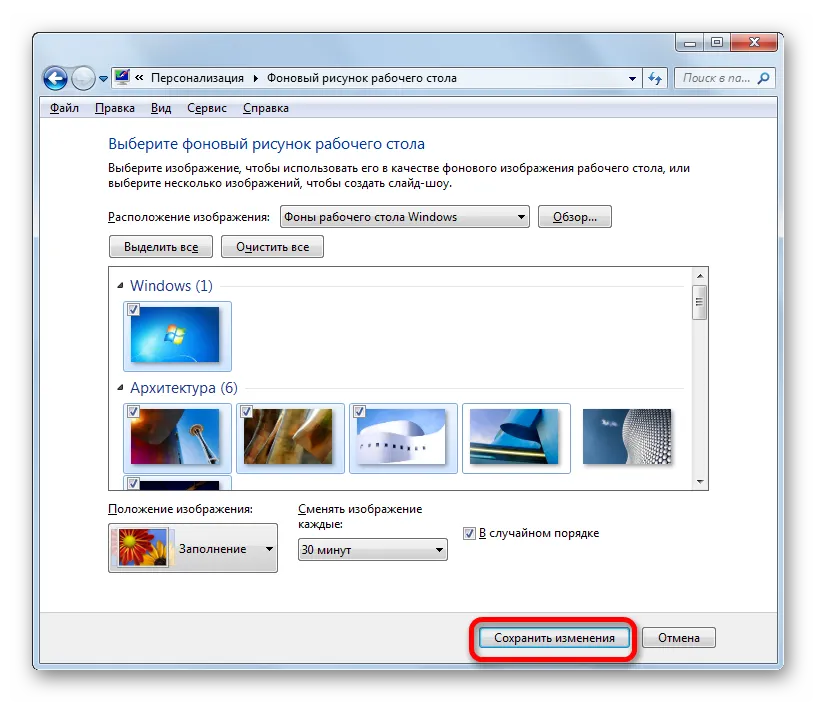817x703 pixels.
Task: Minimize the window
Action: [x=690, y=42]
